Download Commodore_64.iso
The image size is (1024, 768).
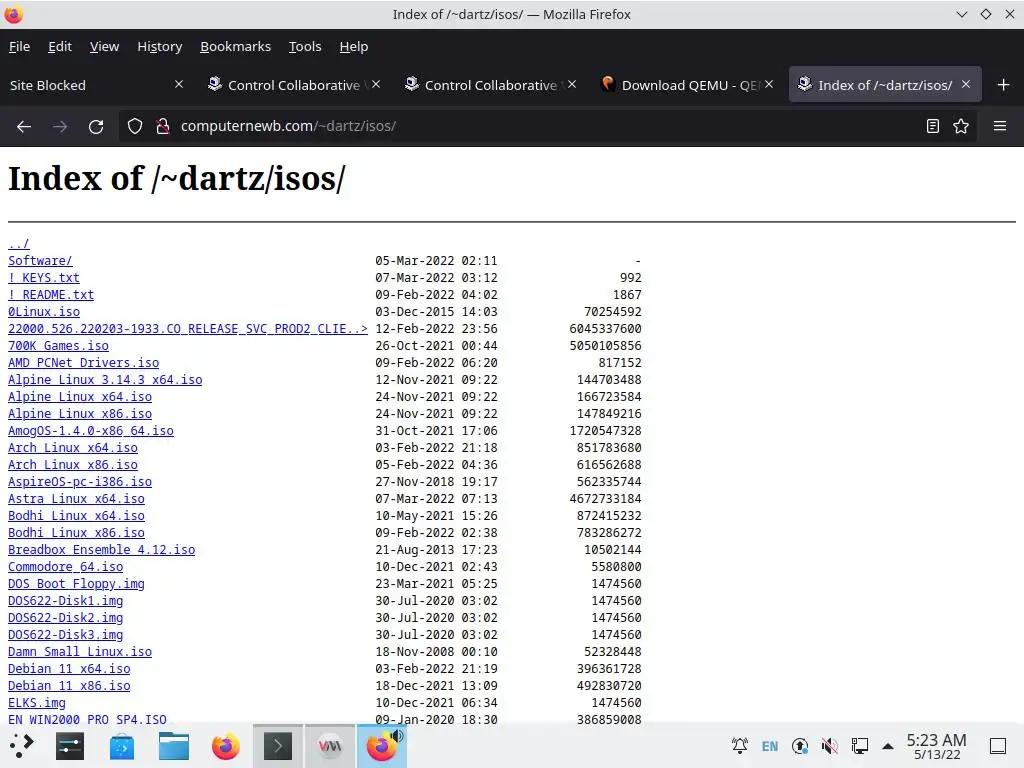(x=65, y=566)
